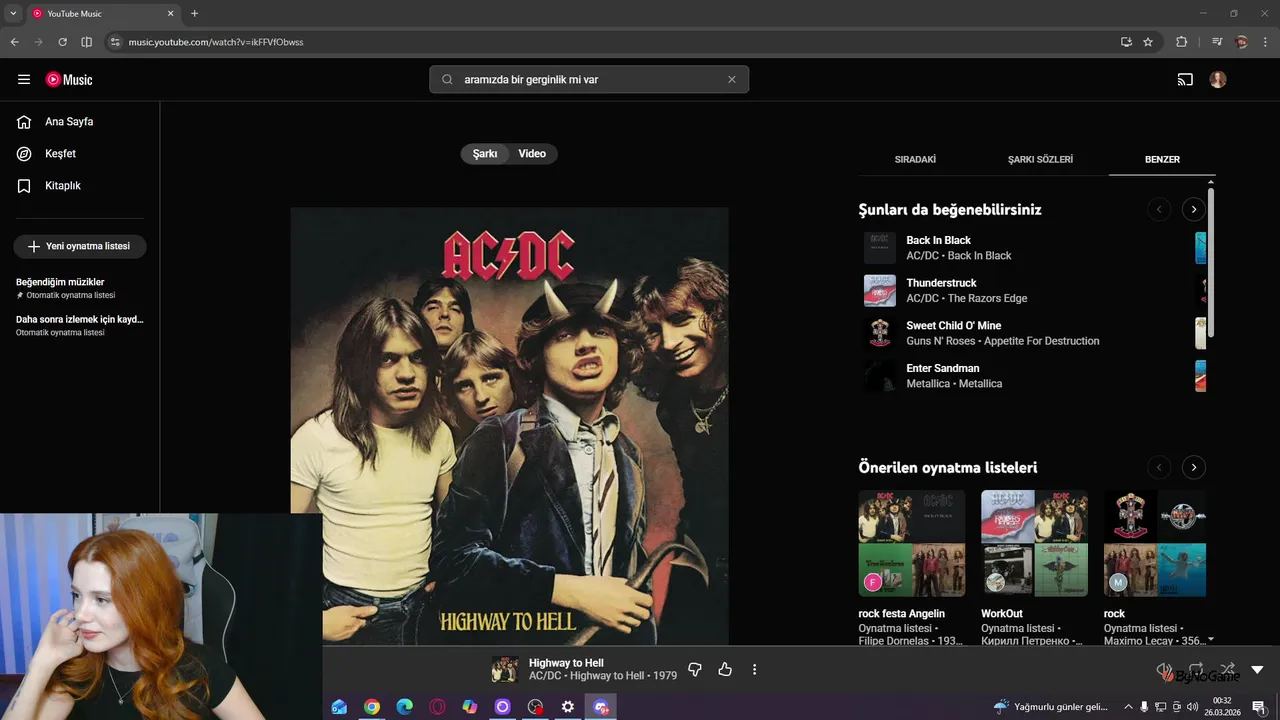Open WorkOut playlist cover
The width and height of the screenshot is (1280, 720).
click(x=1034, y=543)
